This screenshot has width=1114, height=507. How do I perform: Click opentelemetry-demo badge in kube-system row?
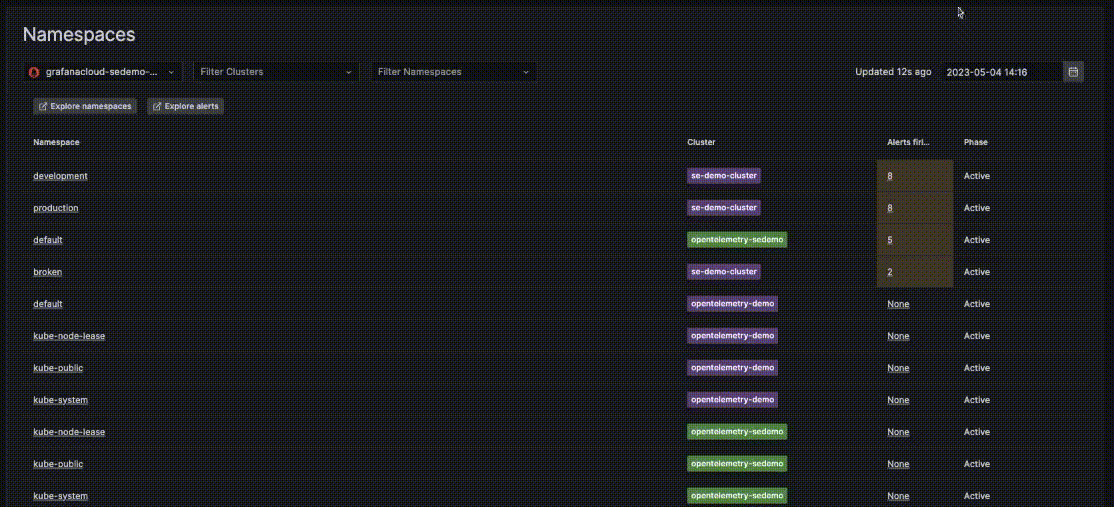click(x=732, y=400)
